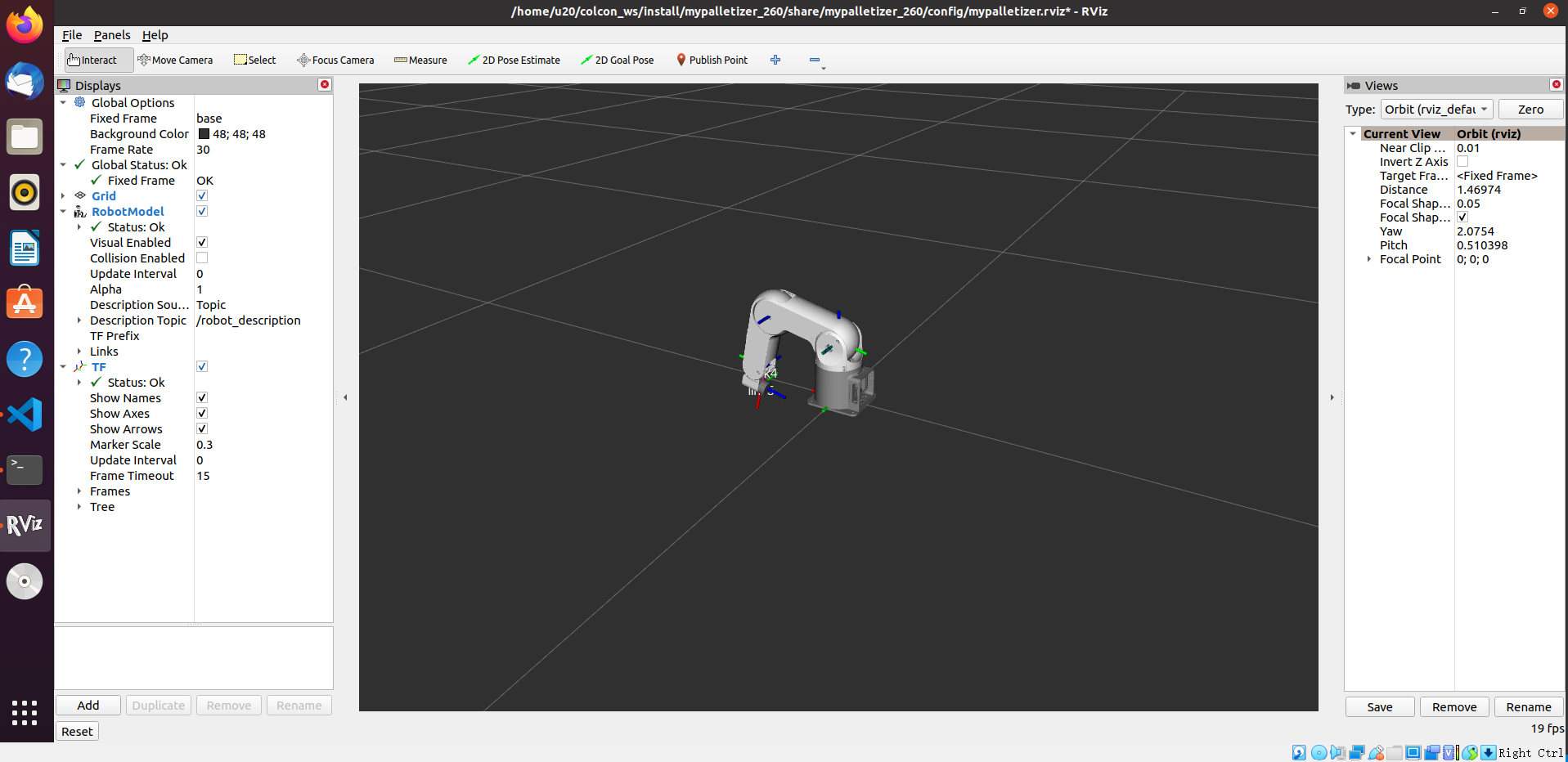The width and height of the screenshot is (1568, 762).
Task: Open the File menu
Action: tap(72, 35)
